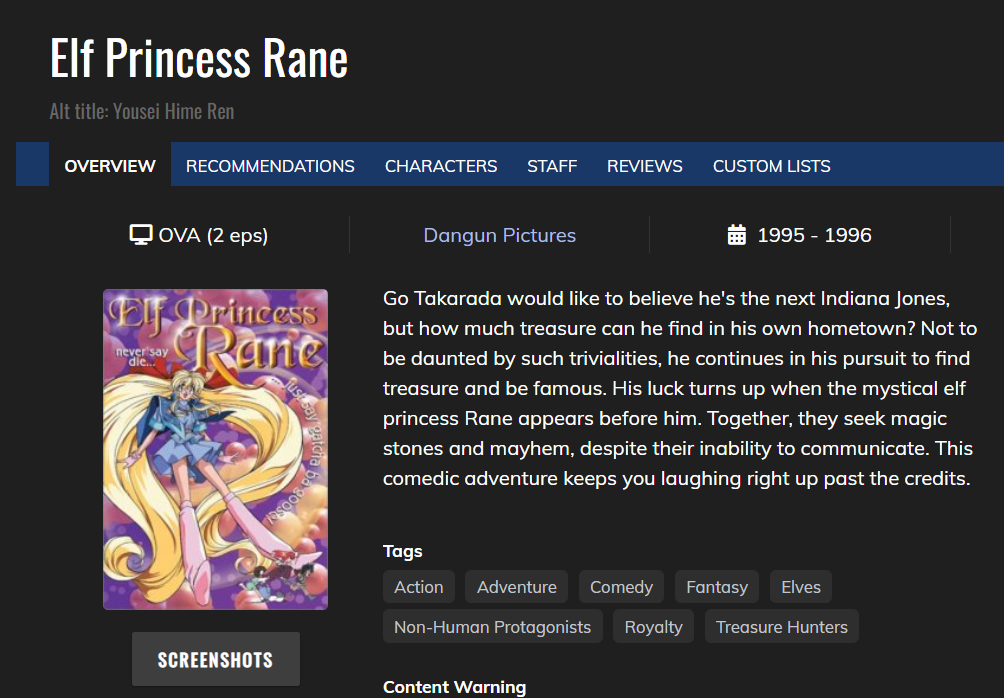Open the Dangun Pictures studio link
Viewport: 1004px width, 698px height.
point(500,235)
